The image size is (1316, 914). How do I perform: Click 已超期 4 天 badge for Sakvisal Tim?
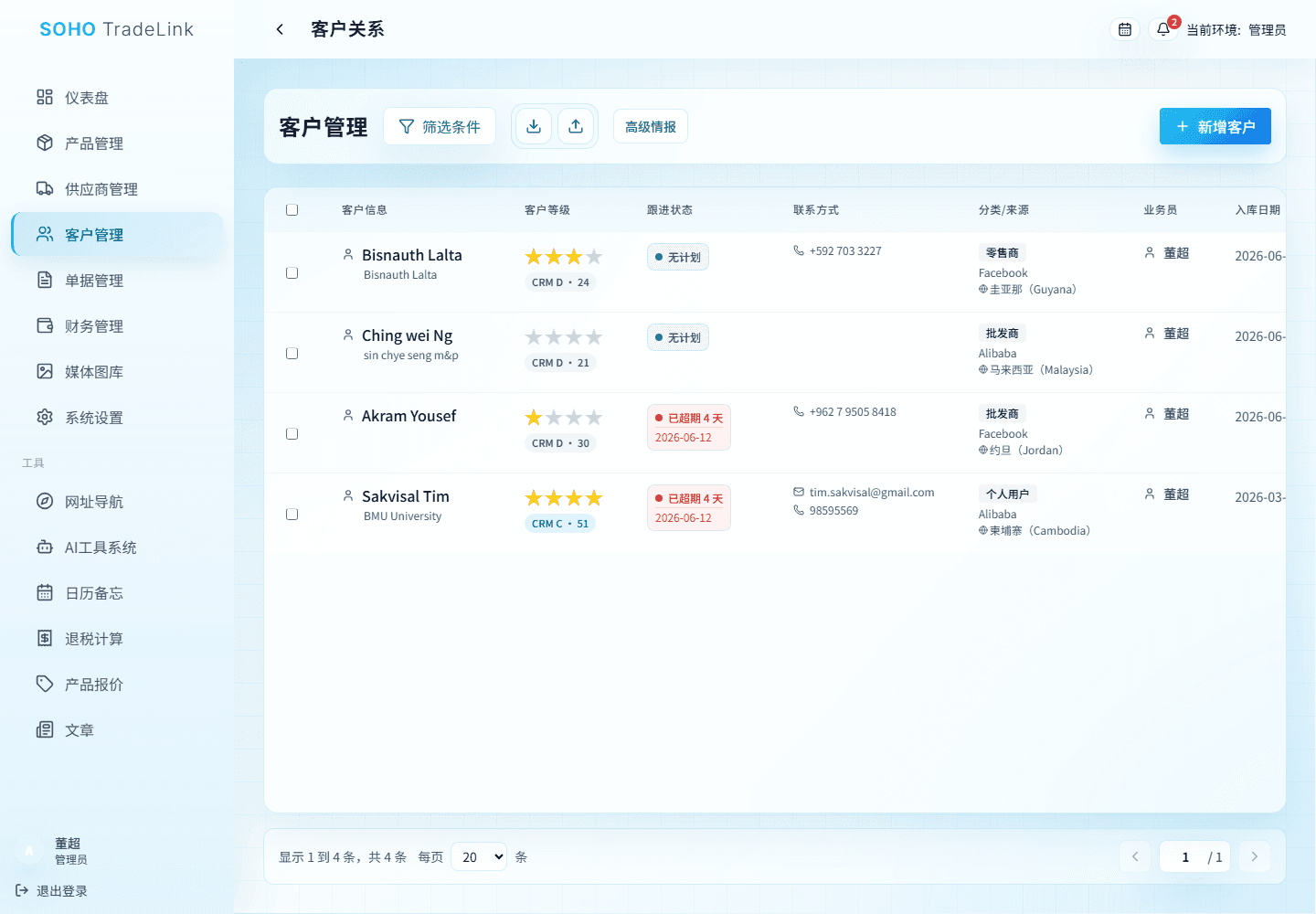coord(689,507)
